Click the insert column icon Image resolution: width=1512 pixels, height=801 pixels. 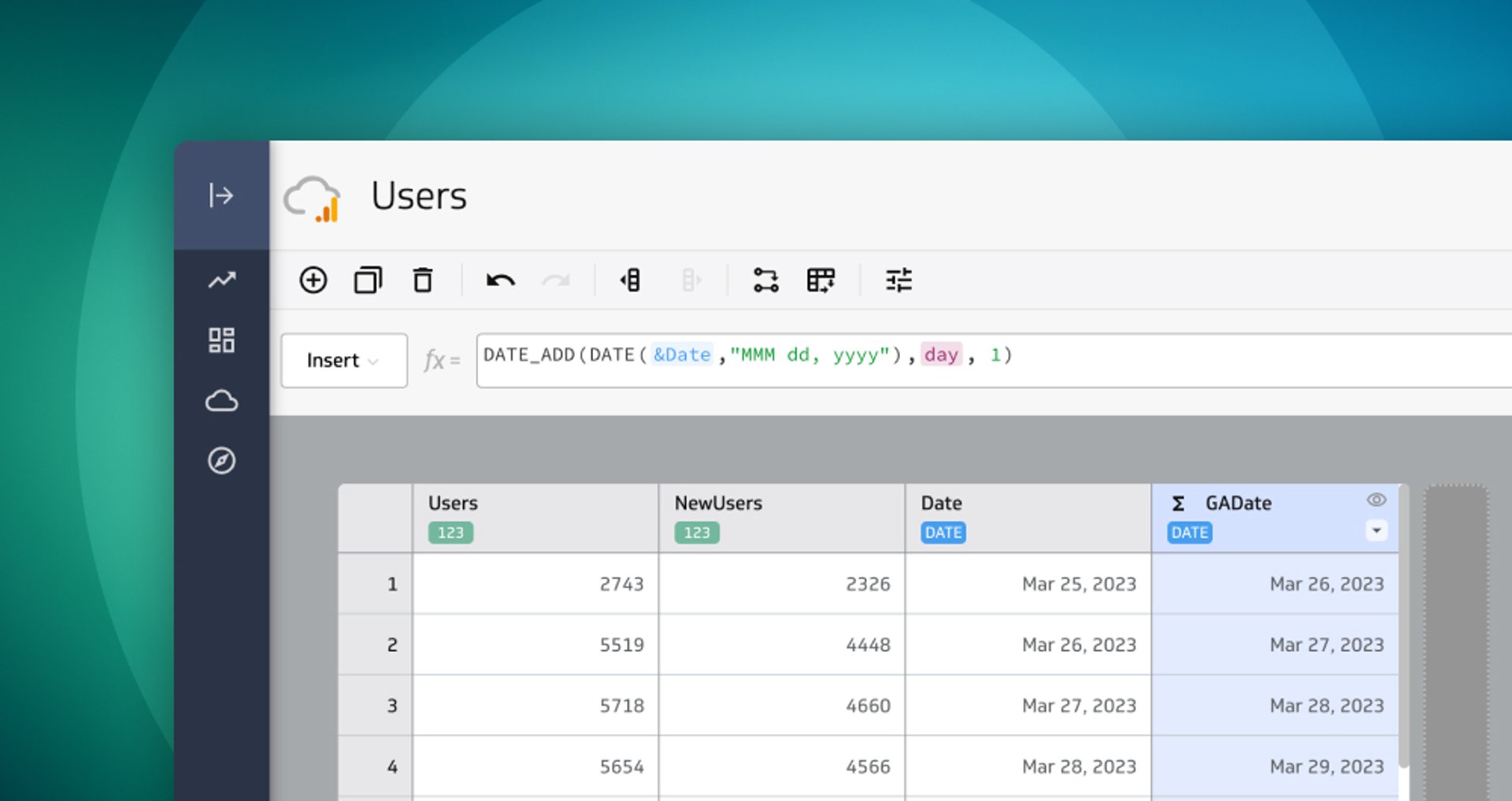pyautogui.click(x=630, y=280)
